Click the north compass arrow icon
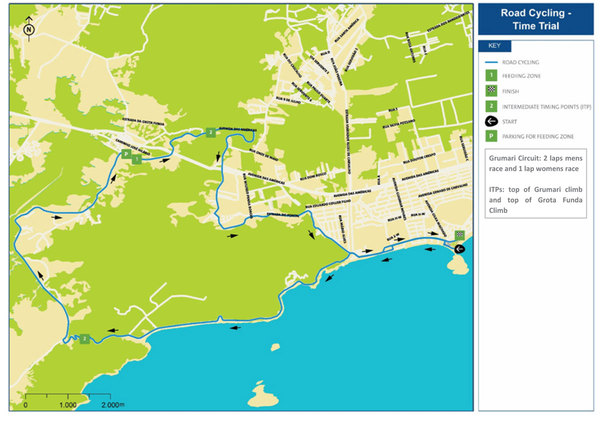Screen dimensions: 600x421 (28, 29)
